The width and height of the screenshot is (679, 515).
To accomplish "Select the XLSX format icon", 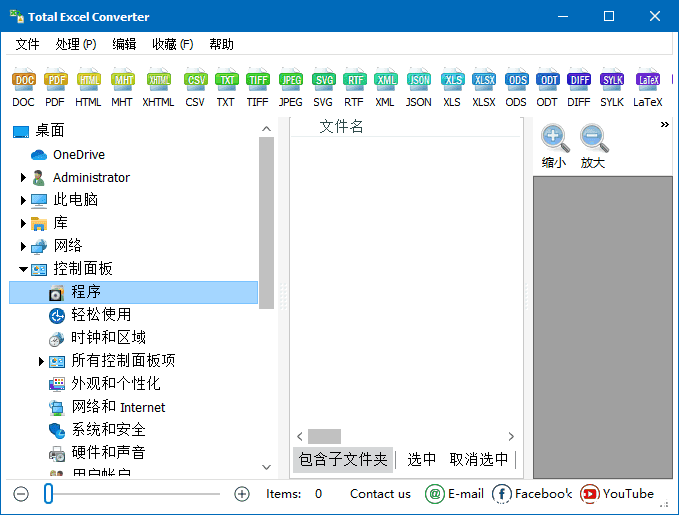I will [x=484, y=86].
